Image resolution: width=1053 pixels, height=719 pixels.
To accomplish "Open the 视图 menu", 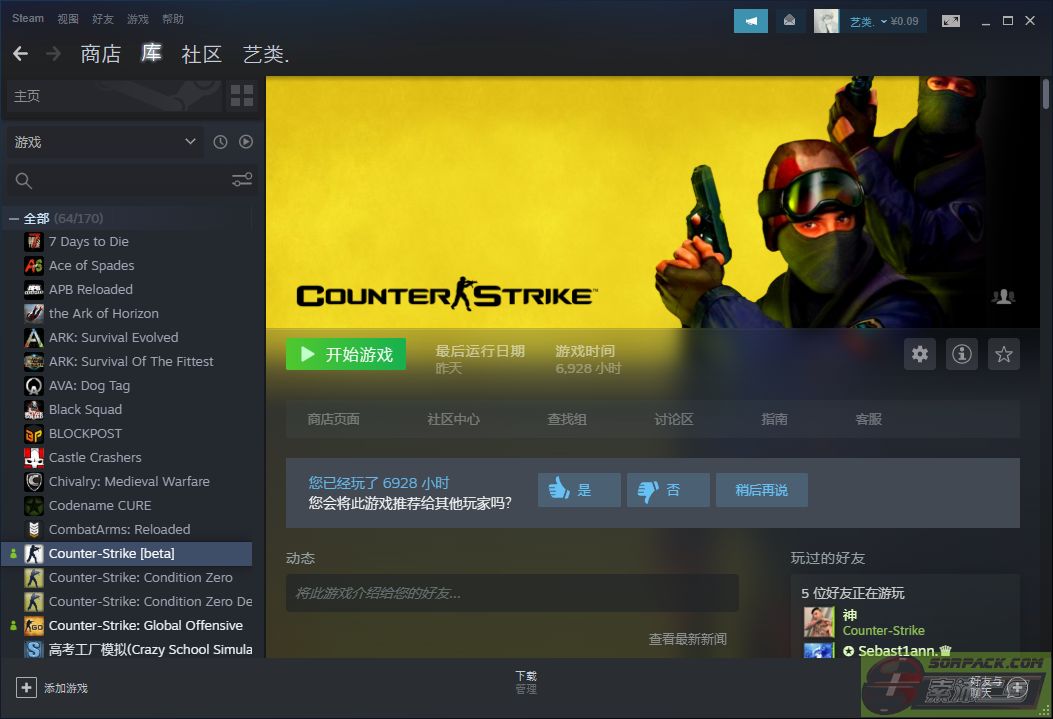I will coord(68,19).
